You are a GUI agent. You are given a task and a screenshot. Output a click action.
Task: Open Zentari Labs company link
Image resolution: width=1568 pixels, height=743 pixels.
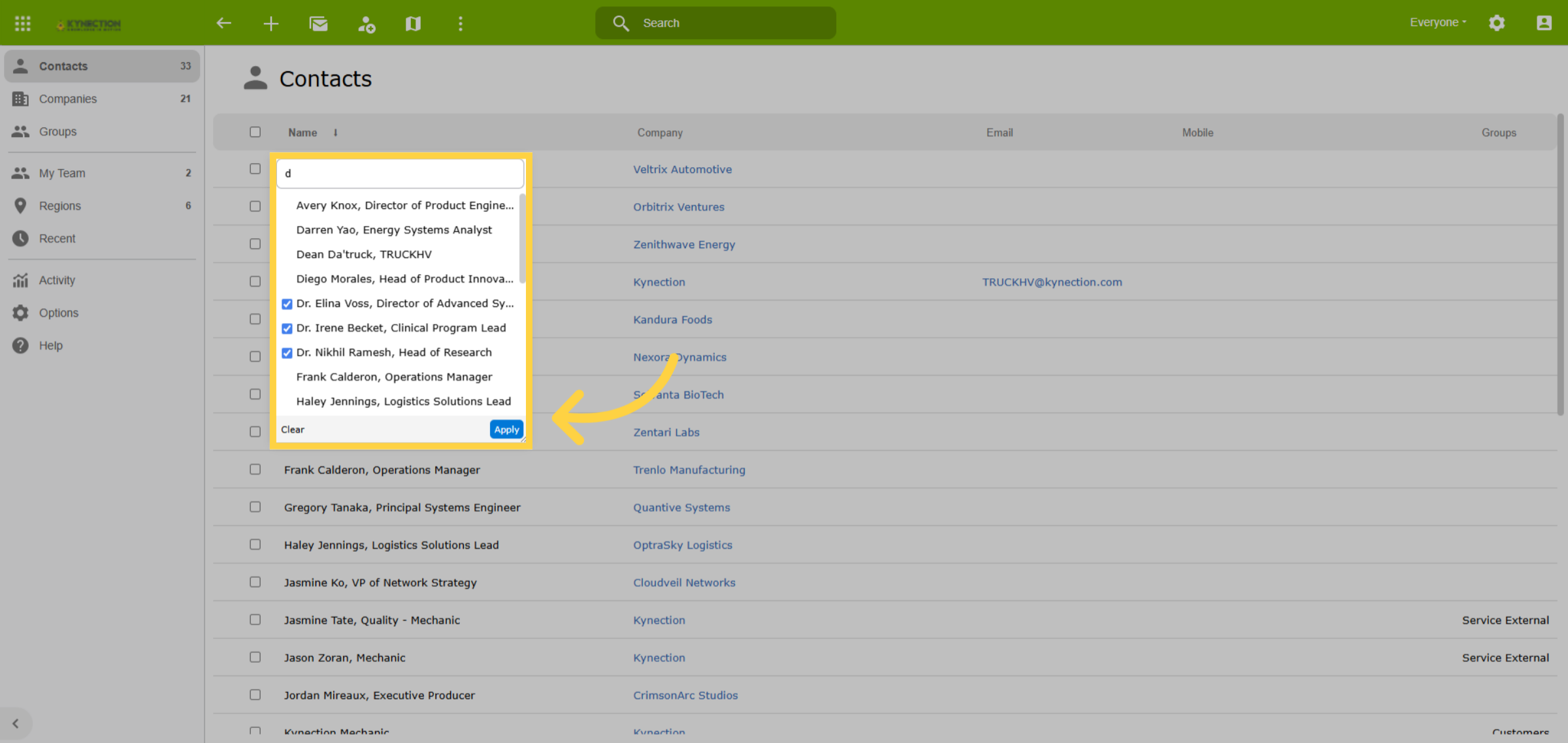[666, 432]
